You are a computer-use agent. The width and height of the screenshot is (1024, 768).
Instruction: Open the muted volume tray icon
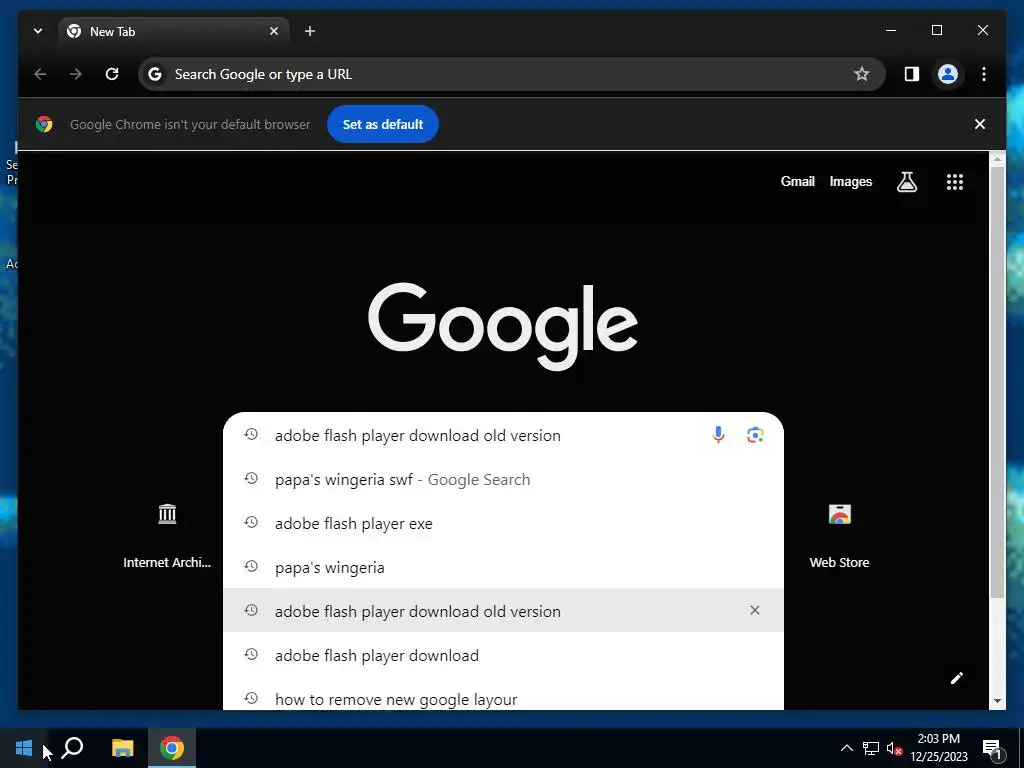point(894,748)
